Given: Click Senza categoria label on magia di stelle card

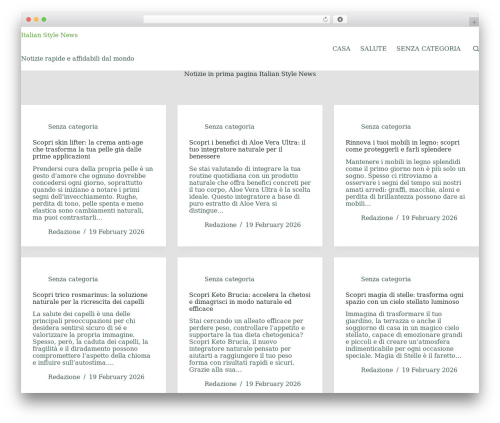Looking at the screenshot, I should point(386,279).
